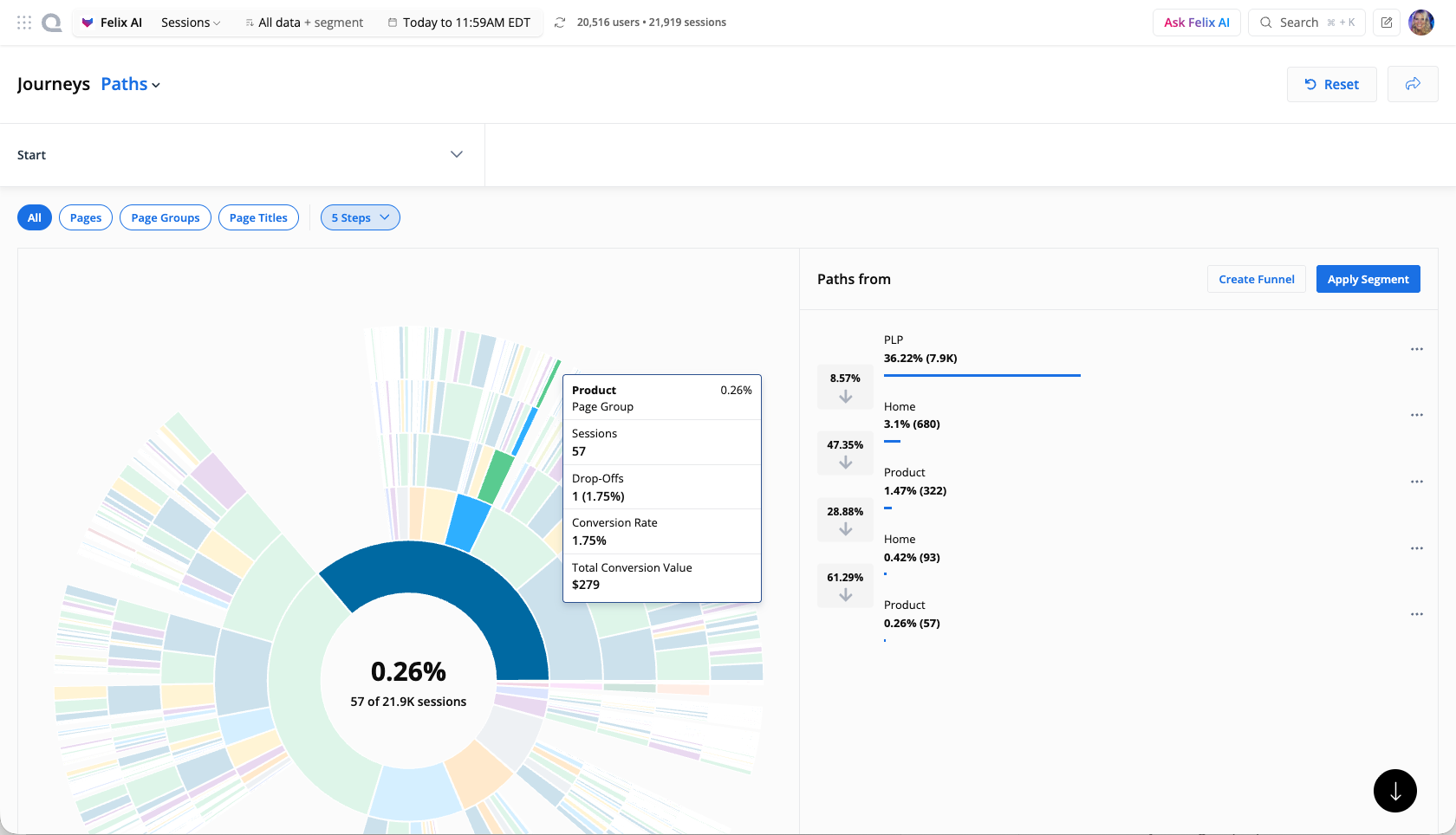Open the apps grid launcher icon

point(24,23)
